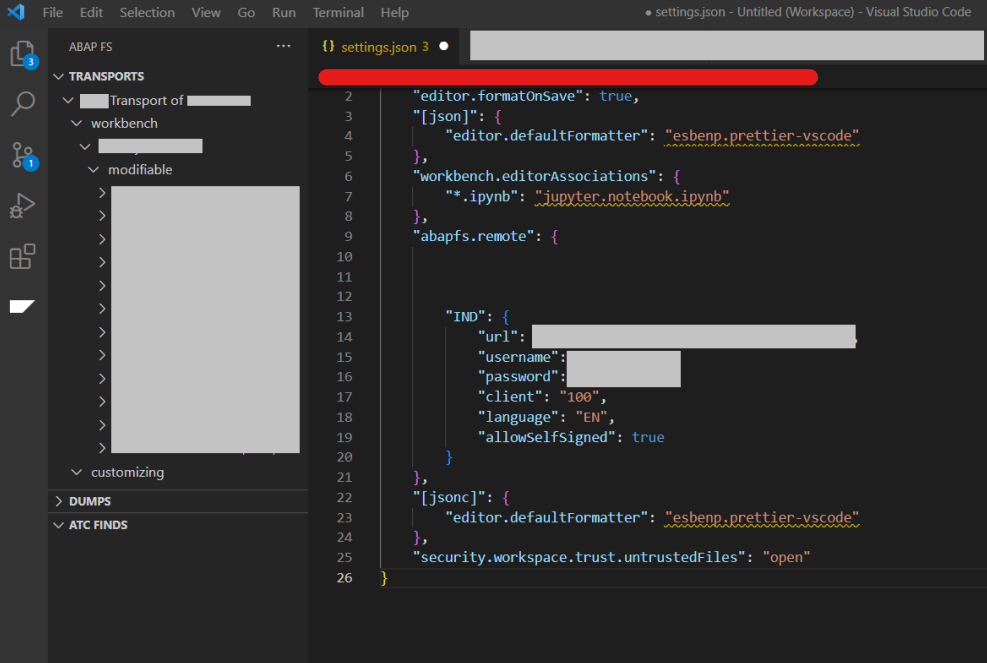Collapse the TRANSPORTS section
Image resolution: width=987 pixels, height=663 pixels.
pyautogui.click(x=105, y=76)
